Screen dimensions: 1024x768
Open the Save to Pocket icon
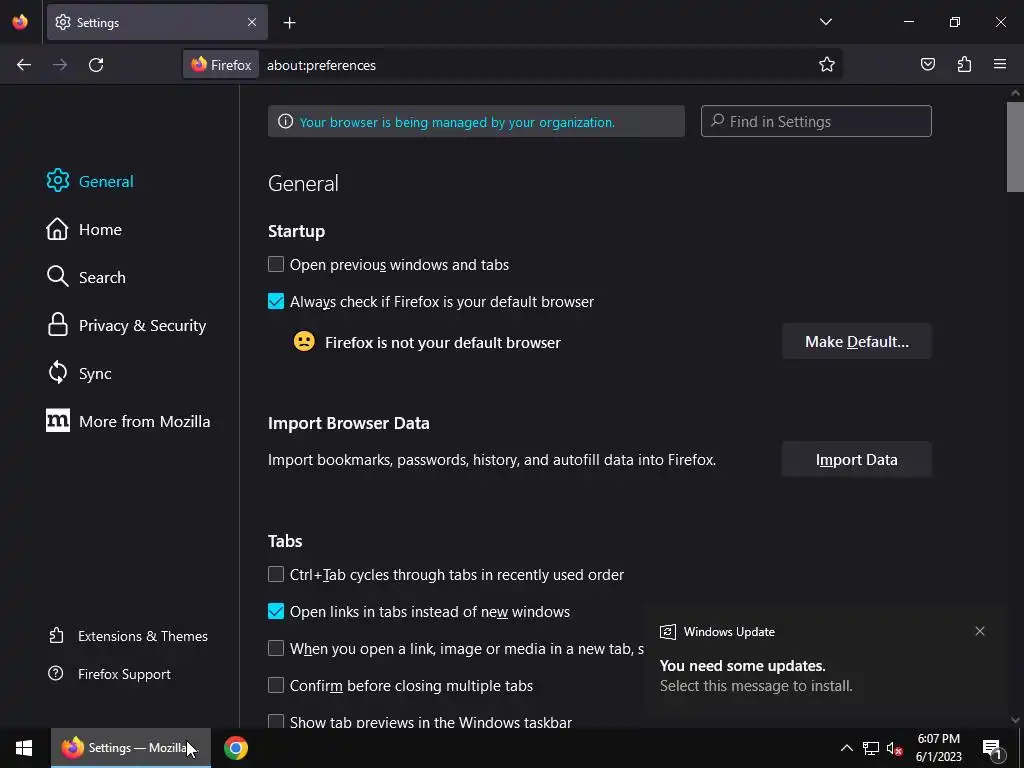927,65
